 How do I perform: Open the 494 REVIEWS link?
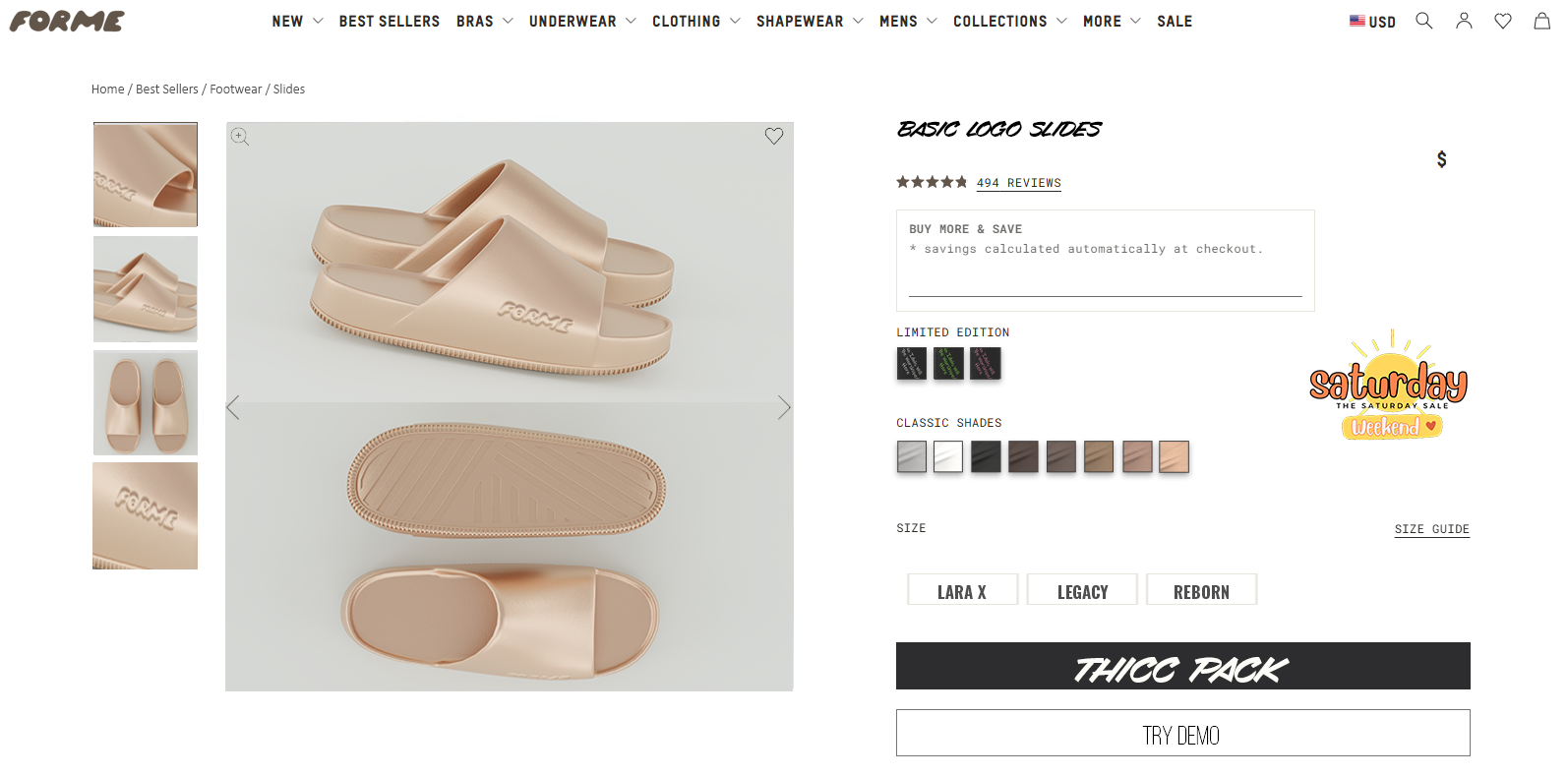[1018, 183]
